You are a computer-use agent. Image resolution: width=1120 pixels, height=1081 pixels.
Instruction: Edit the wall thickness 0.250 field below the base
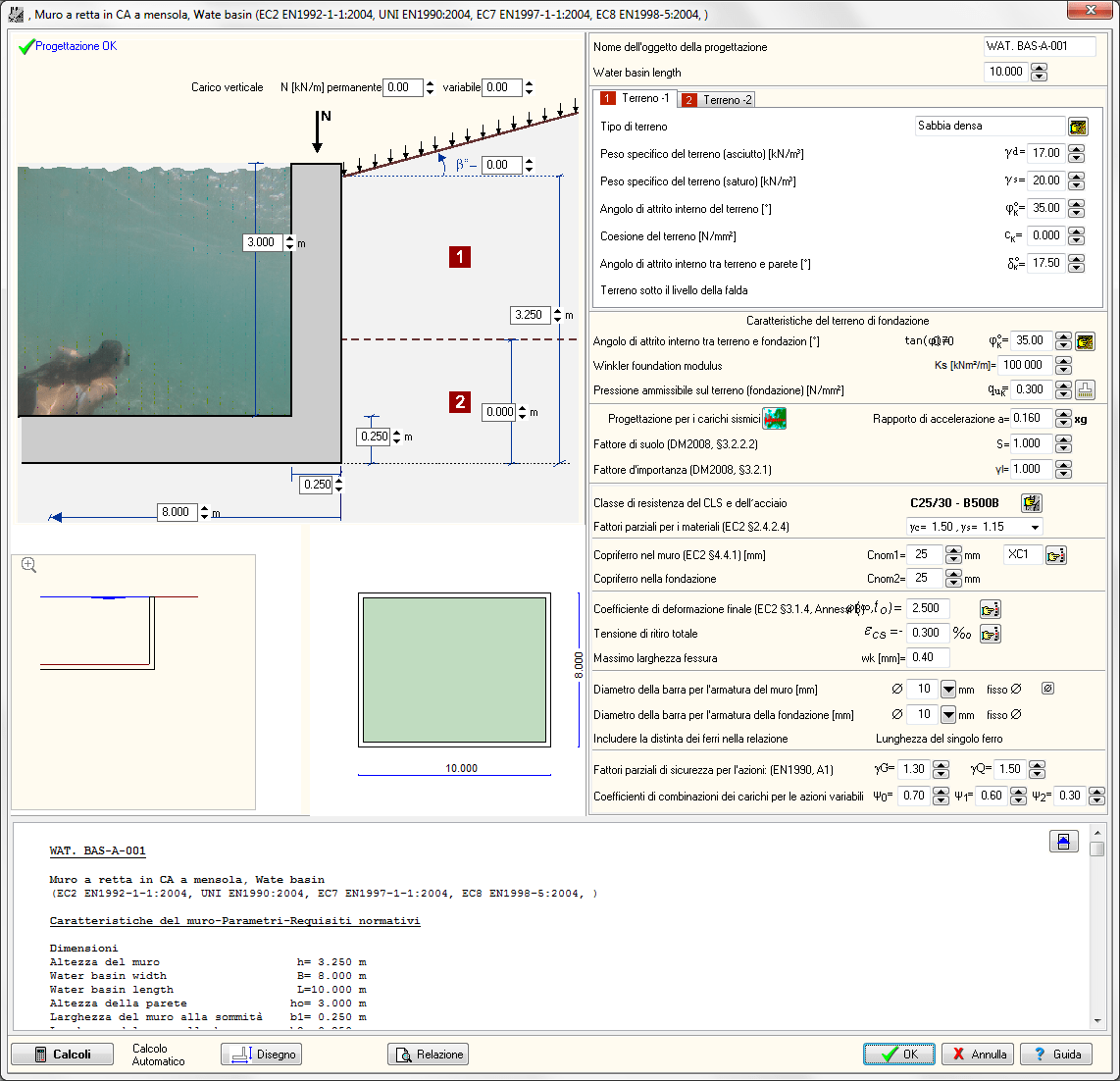click(x=317, y=485)
